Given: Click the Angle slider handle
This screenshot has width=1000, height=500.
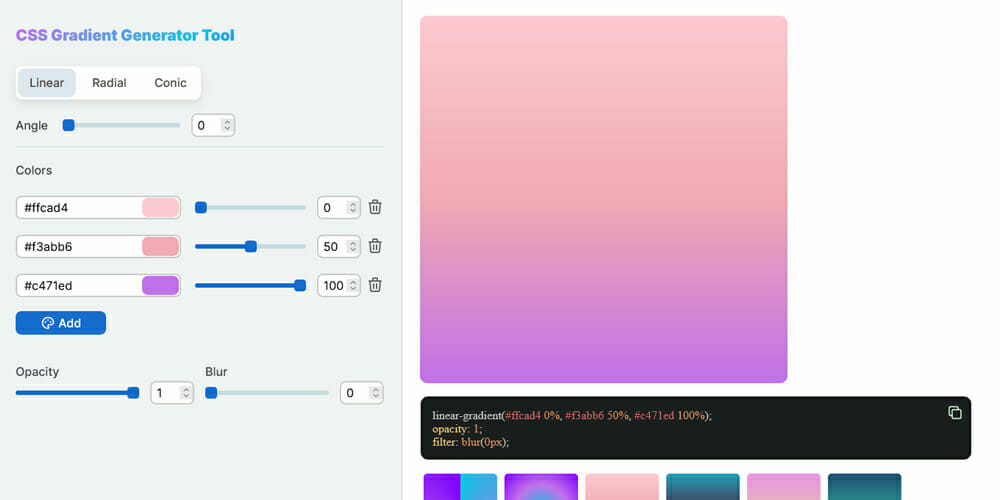Looking at the screenshot, I should [x=69, y=125].
